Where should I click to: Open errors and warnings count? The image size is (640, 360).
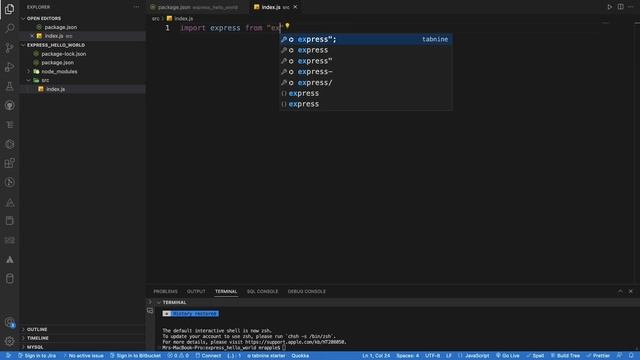tap(178, 356)
